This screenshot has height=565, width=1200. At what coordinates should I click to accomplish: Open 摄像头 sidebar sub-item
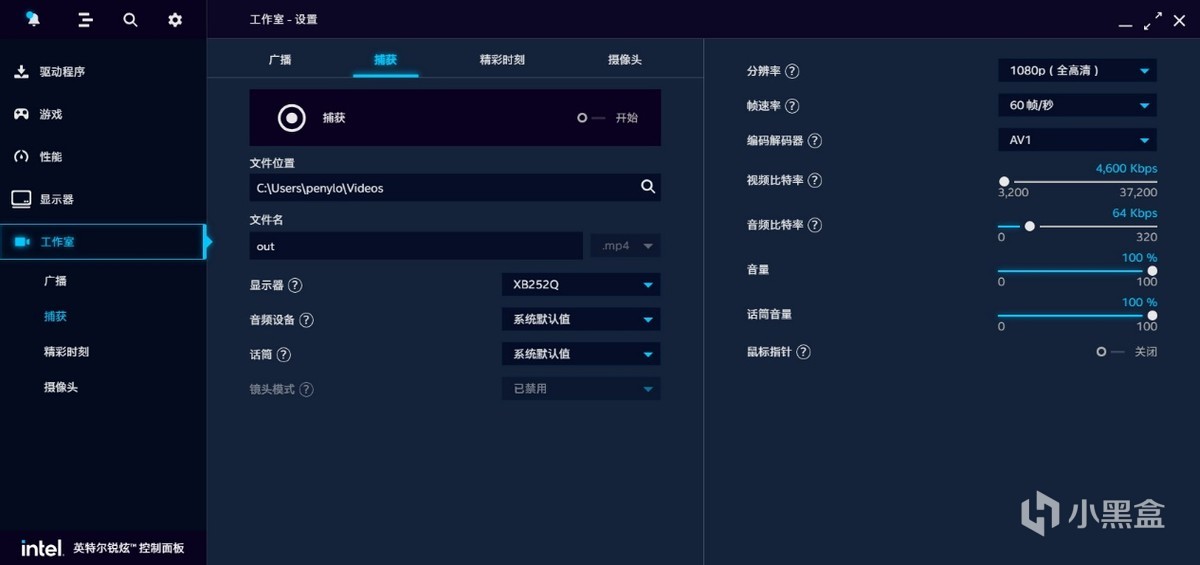[61, 387]
